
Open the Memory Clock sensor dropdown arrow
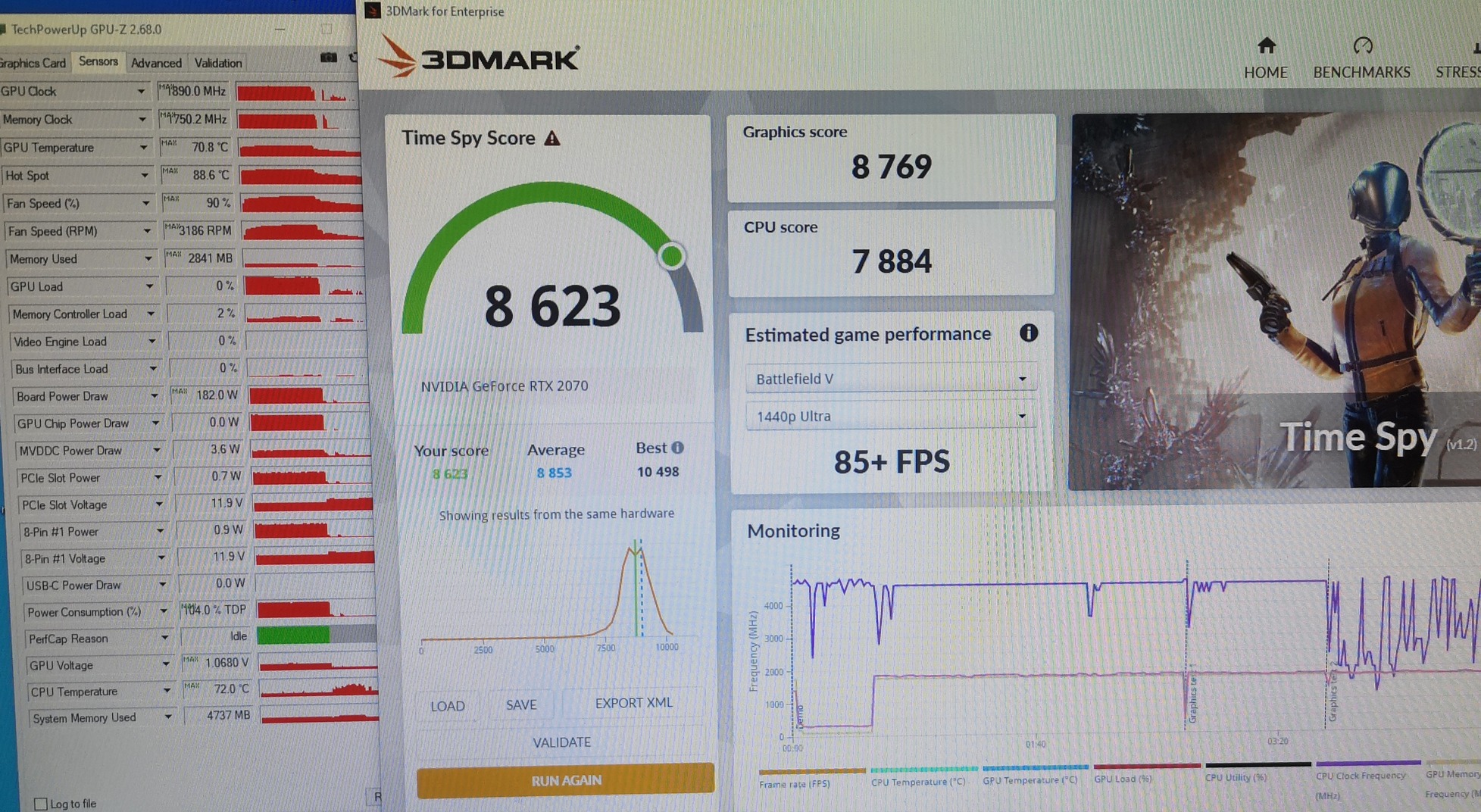click(x=142, y=120)
